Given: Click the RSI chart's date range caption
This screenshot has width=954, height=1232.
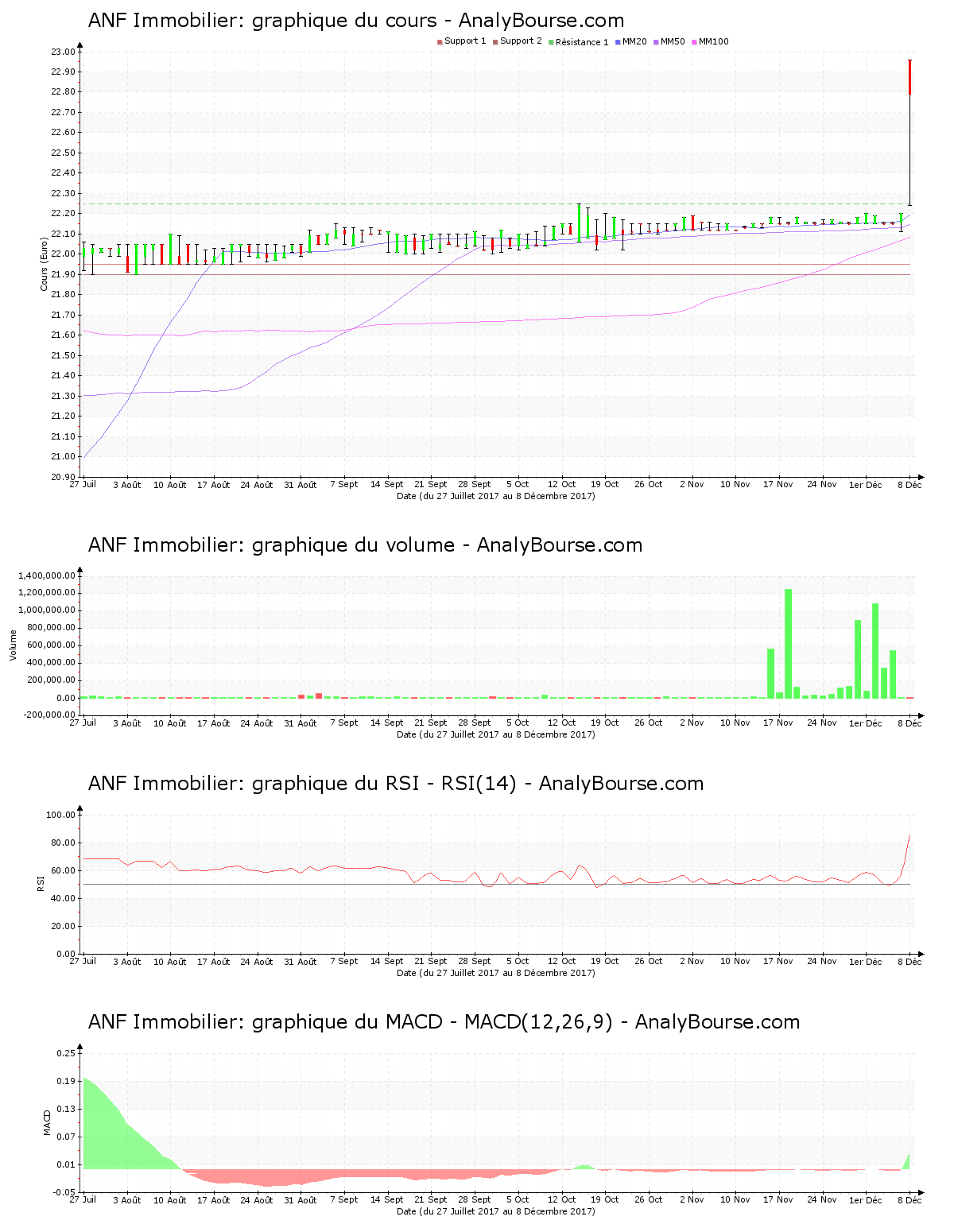Looking at the screenshot, I should tap(496, 973).
